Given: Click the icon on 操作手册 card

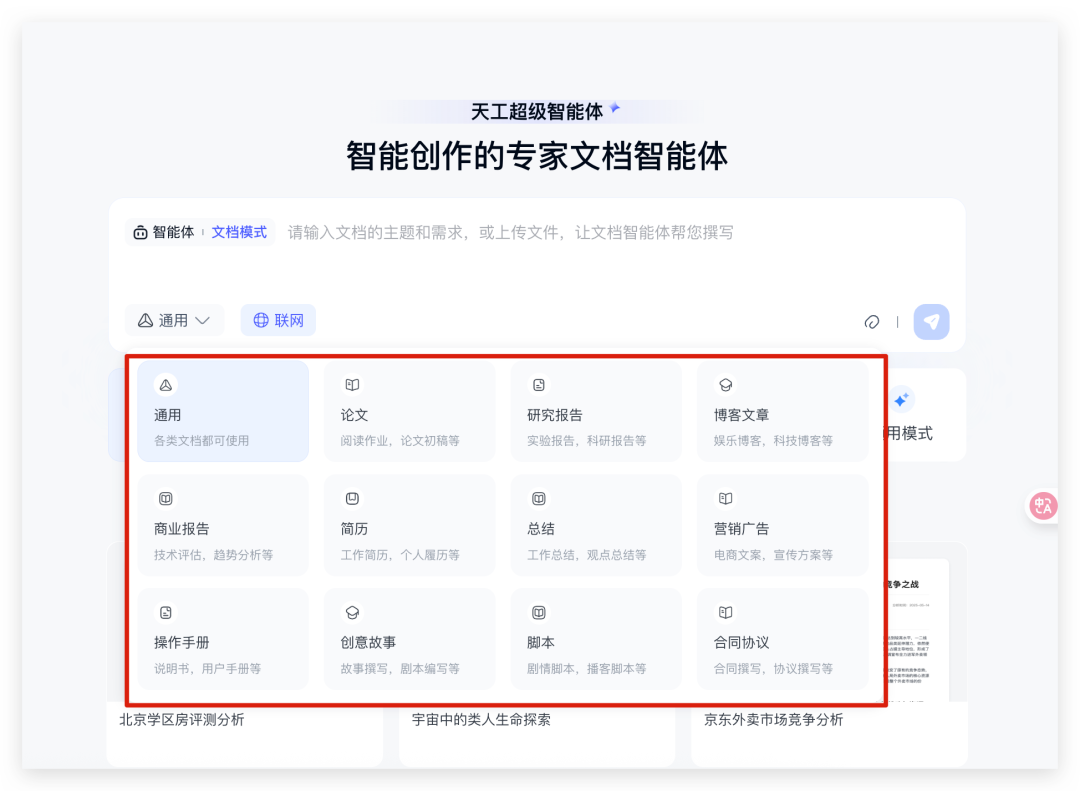Looking at the screenshot, I should [166, 613].
